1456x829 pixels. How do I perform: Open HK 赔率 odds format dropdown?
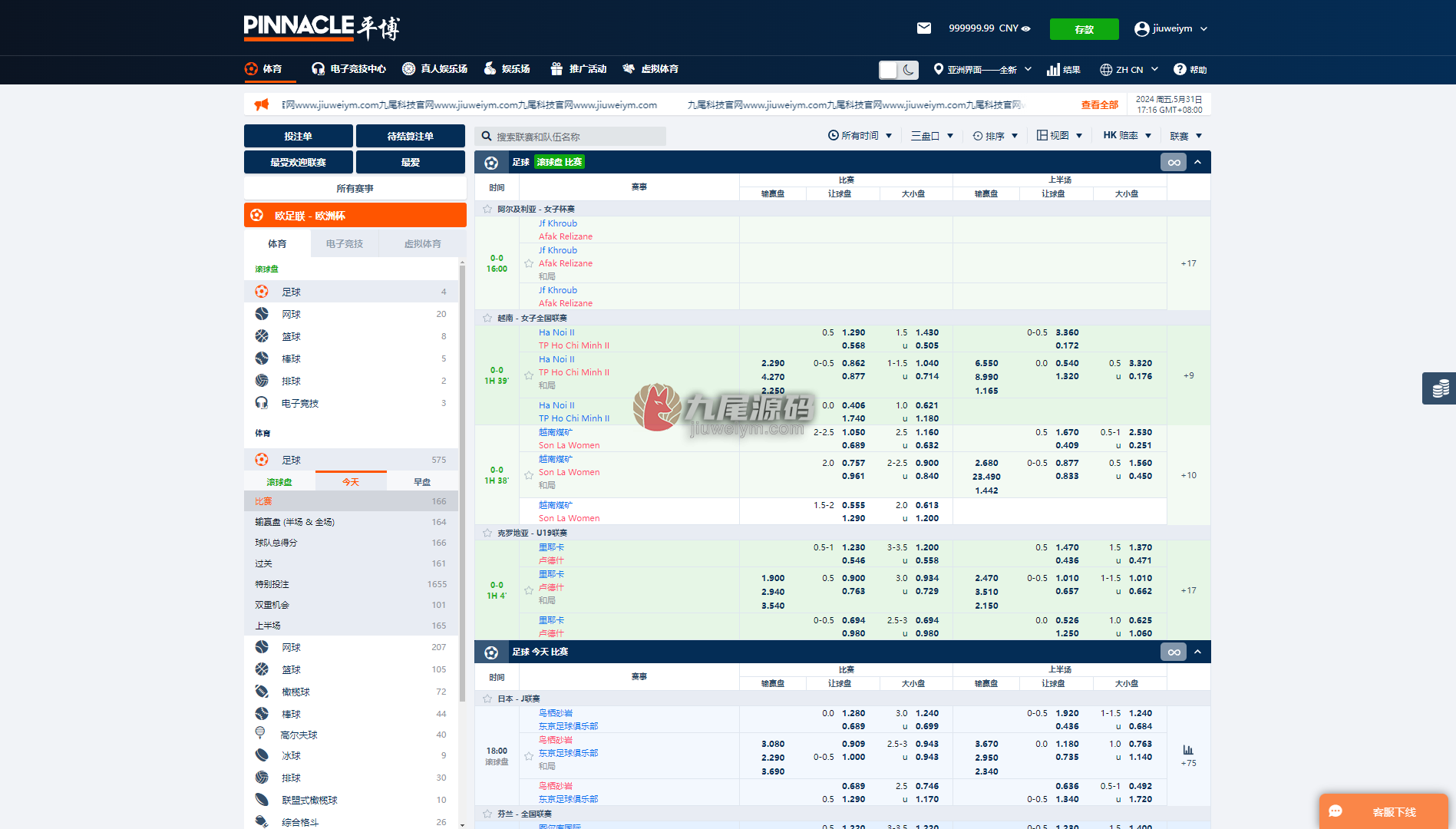click(1127, 136)
